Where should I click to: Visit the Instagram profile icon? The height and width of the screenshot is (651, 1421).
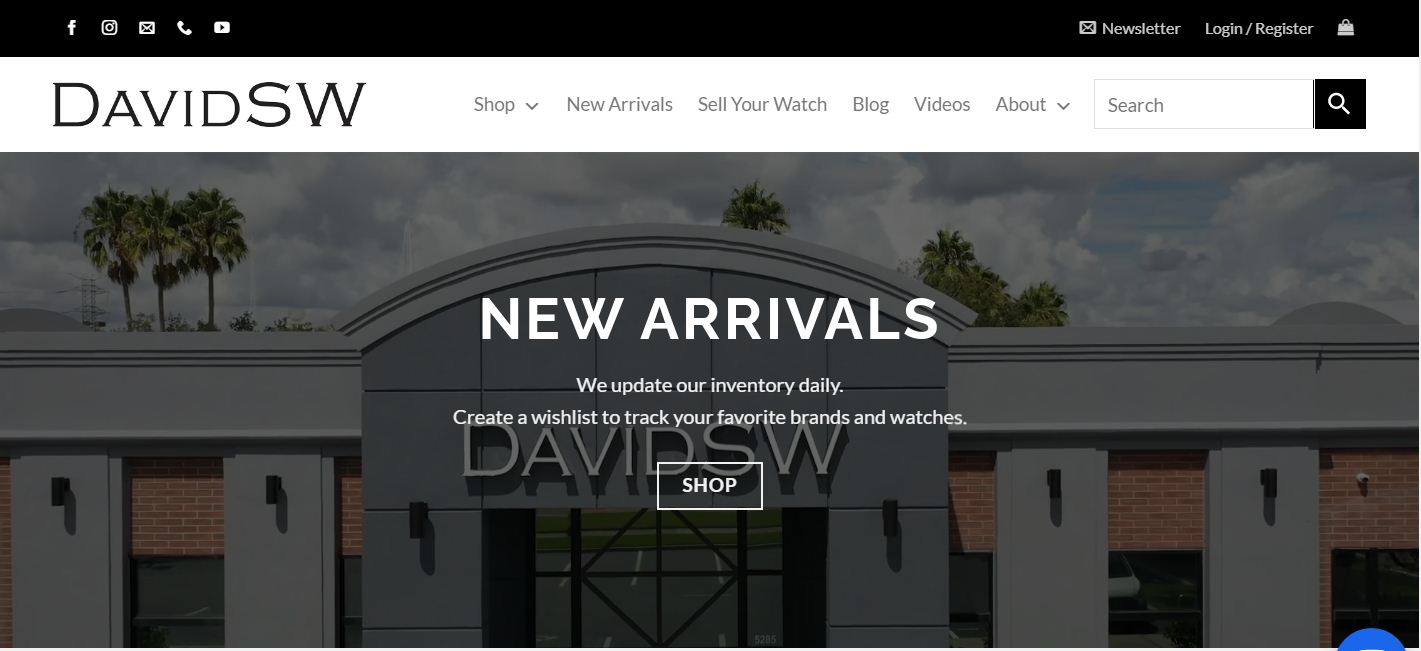pyautogui.click(x=110, y=28)
